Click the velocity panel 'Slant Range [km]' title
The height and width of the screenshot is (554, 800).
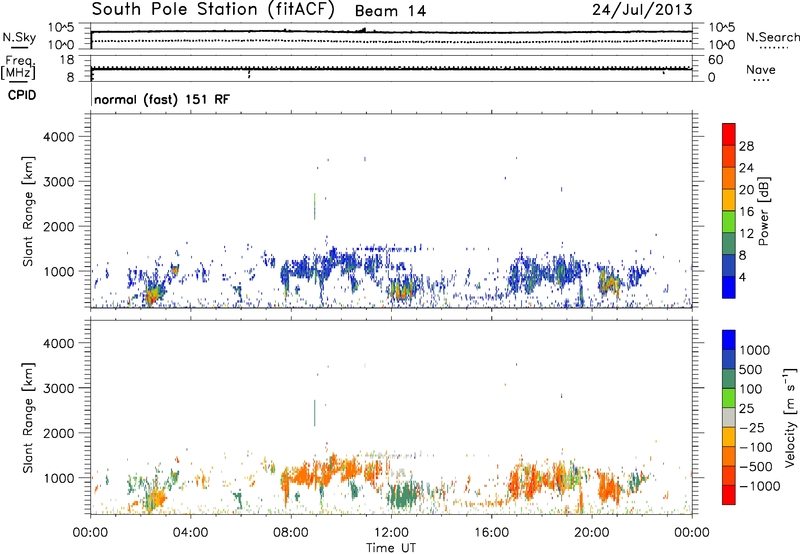[28, 418]
